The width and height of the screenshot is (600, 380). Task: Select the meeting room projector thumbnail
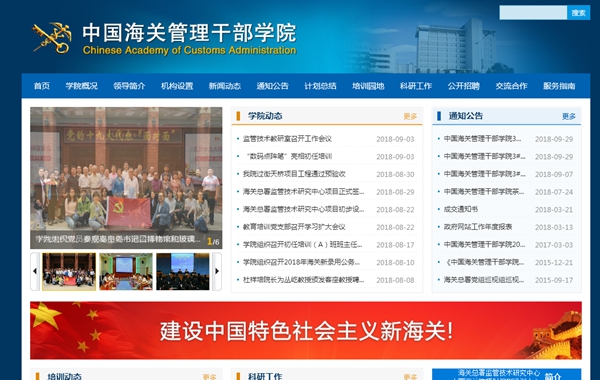tap(126, 271)
